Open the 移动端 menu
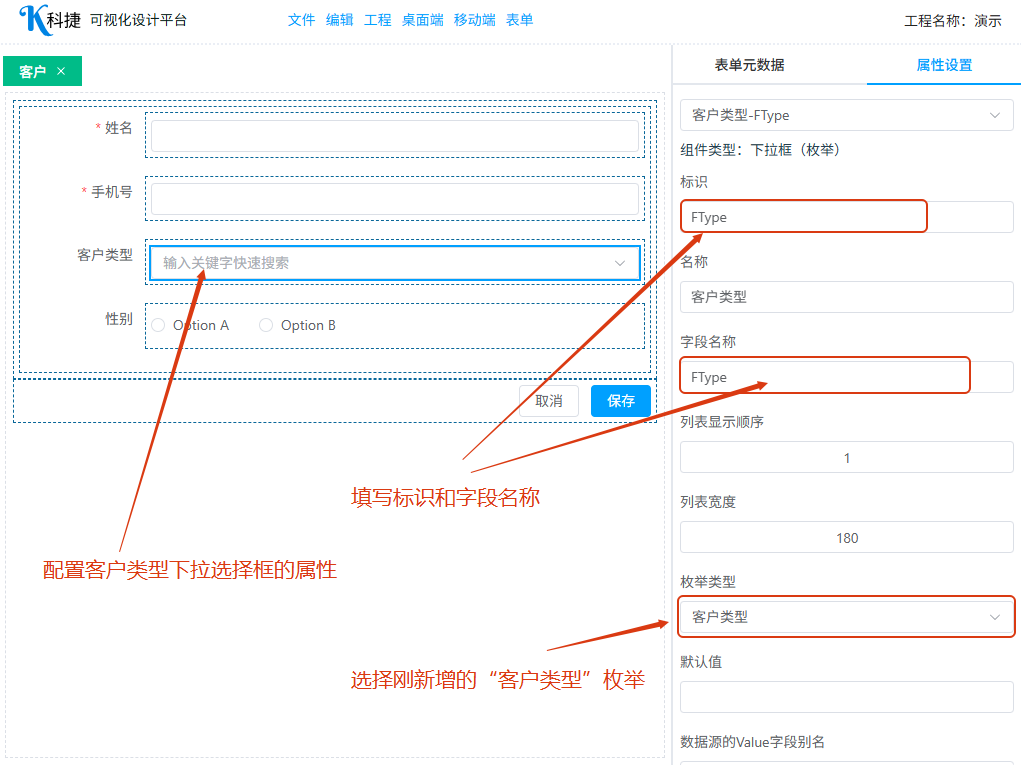 474,20
